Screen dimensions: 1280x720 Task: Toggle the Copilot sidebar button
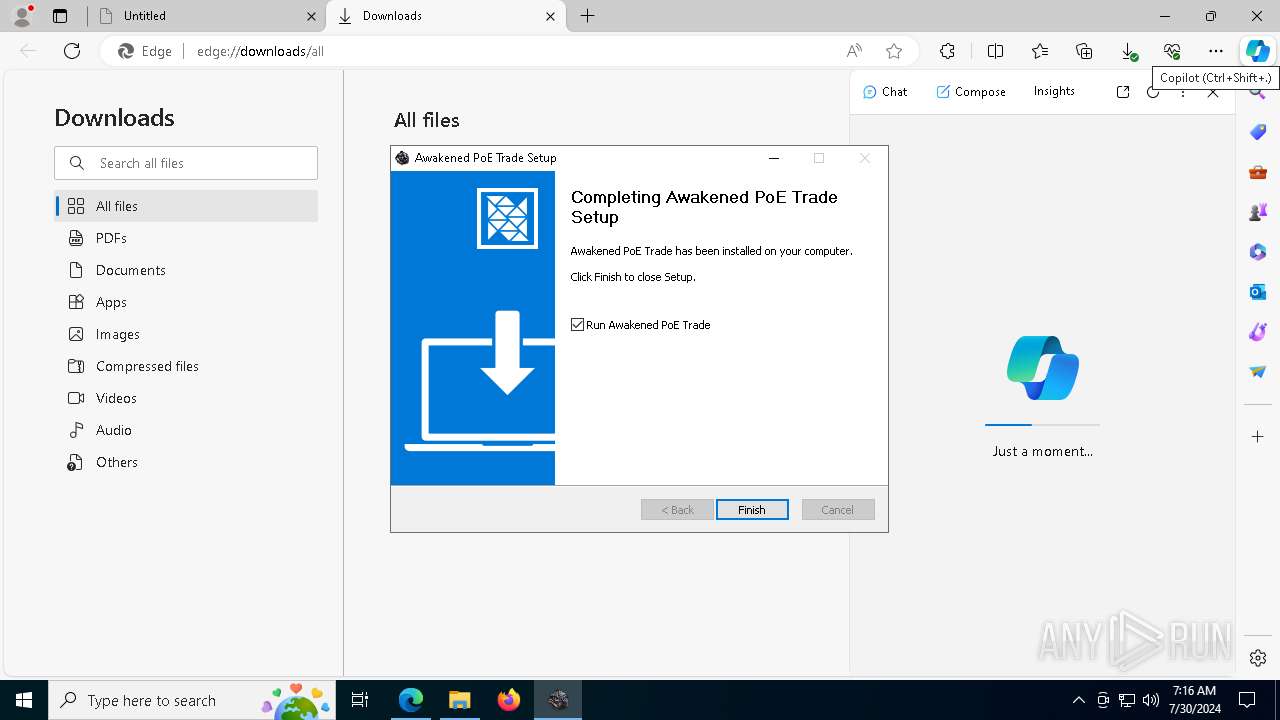[x=1258, y=51]
